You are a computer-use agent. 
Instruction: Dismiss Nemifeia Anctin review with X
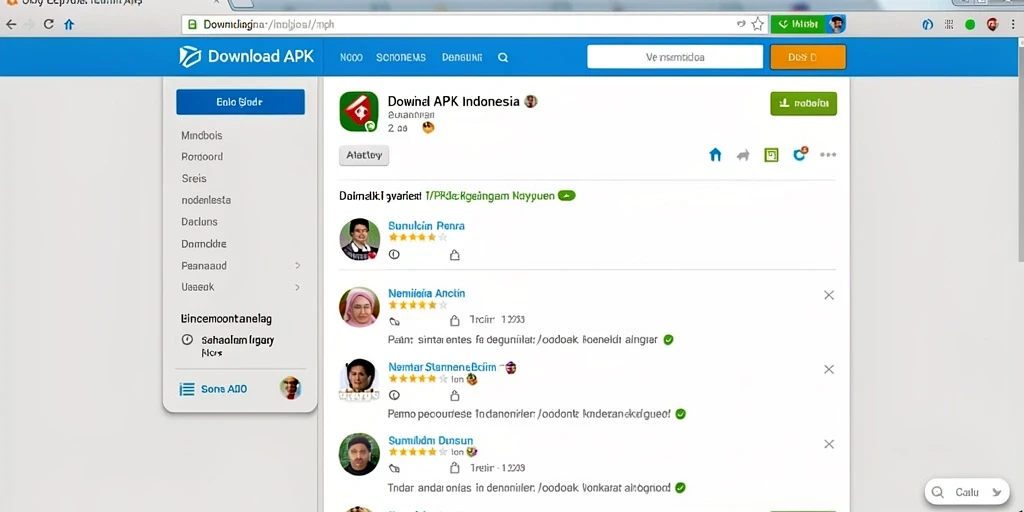click(x=829, y=295)
